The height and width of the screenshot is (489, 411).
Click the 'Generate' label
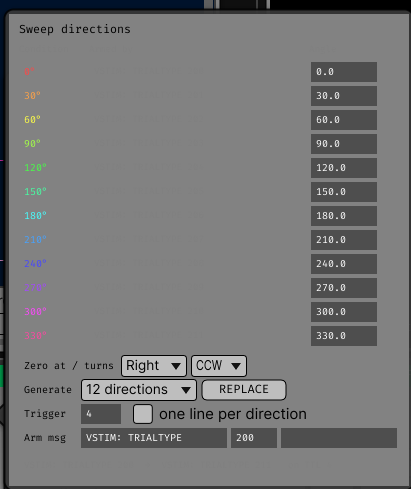pyautogui.click(x=48, y=390)
